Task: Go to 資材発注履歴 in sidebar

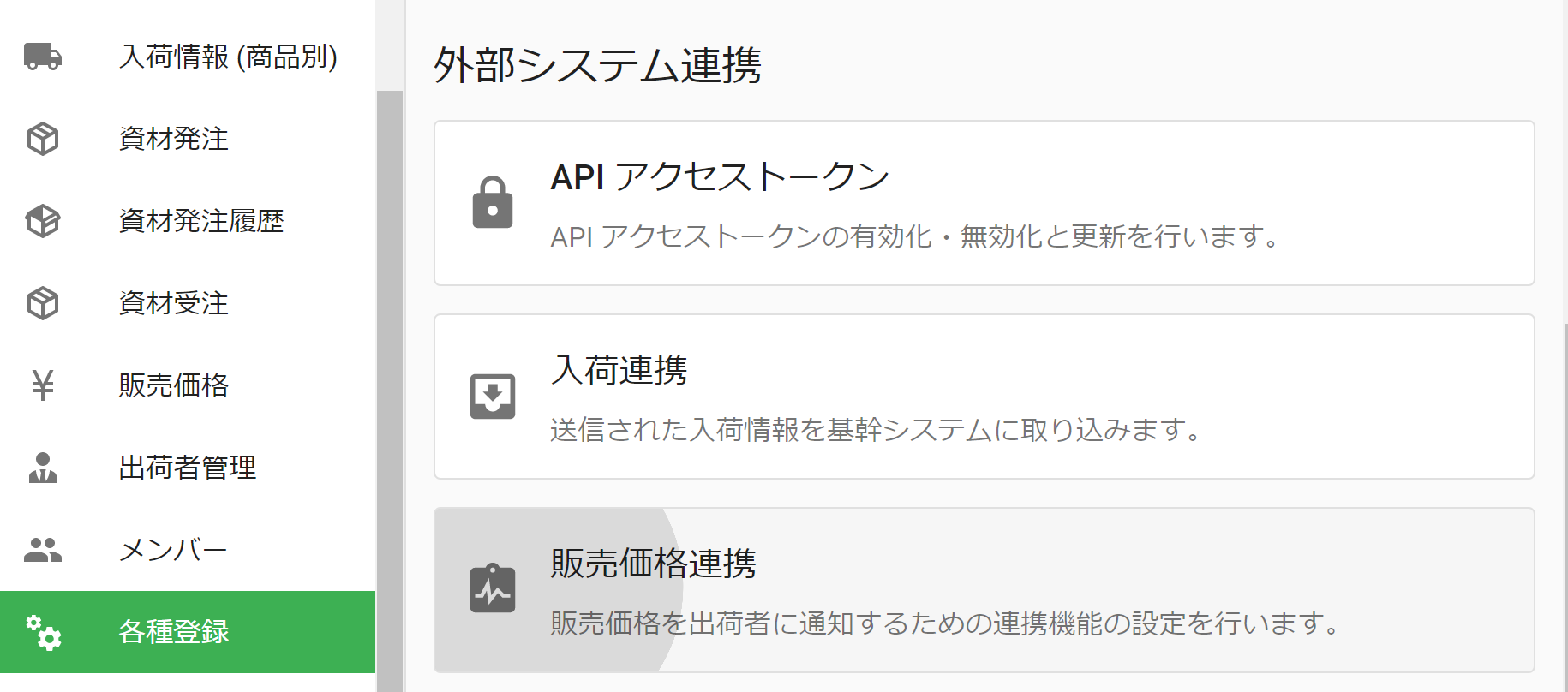Action: click(200, 221)
